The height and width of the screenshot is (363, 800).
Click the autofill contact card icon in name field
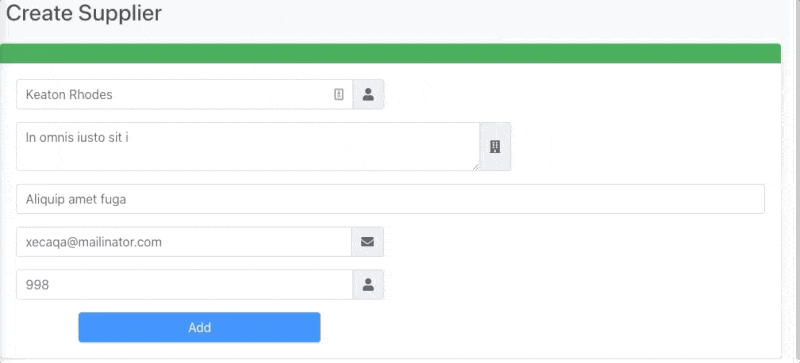(339, 94)
